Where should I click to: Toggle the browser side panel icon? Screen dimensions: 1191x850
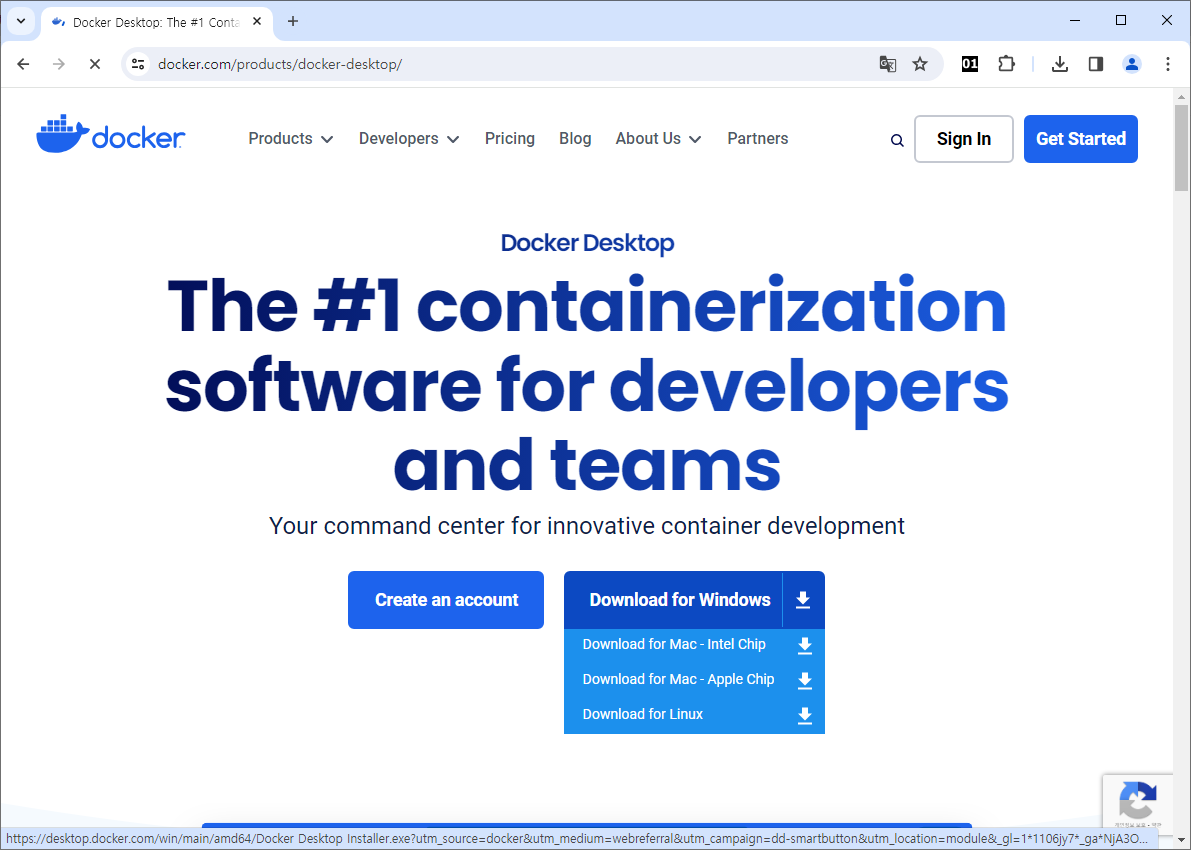point(1095,64)
